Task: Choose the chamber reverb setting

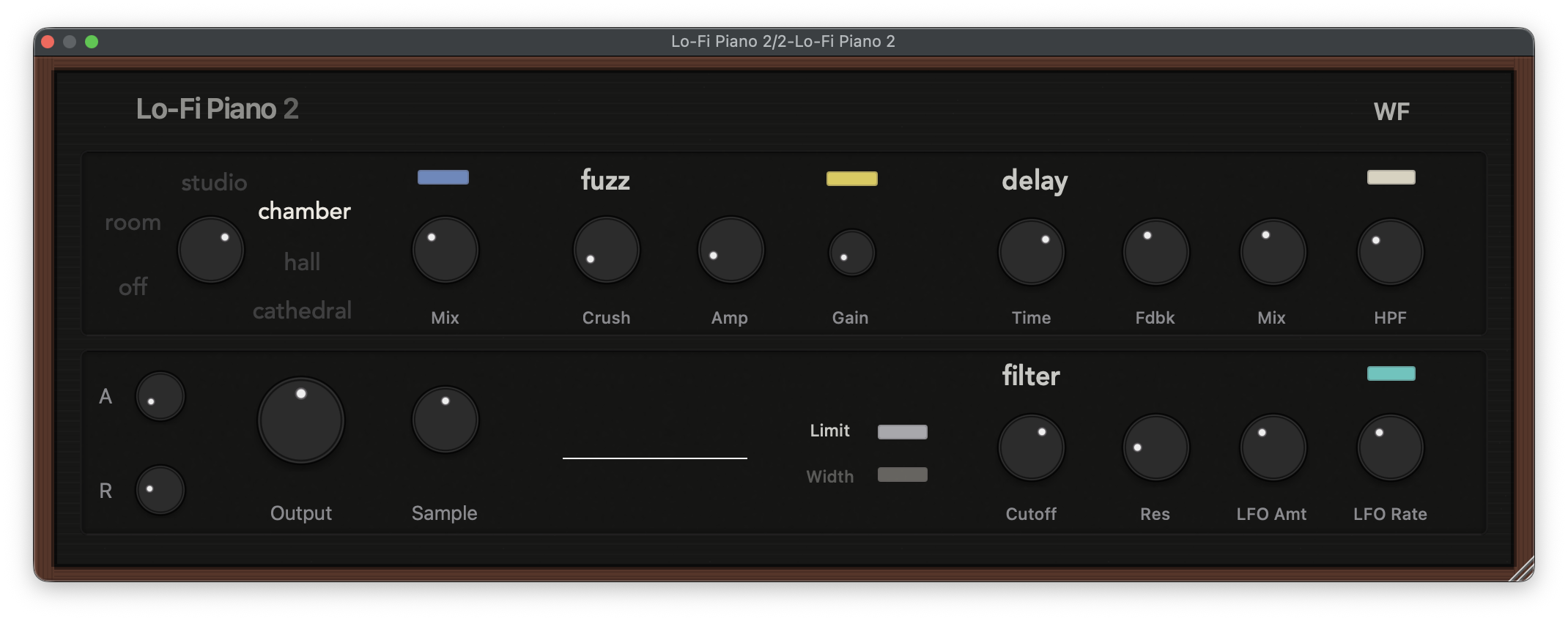Action: (x=304, y=211)
